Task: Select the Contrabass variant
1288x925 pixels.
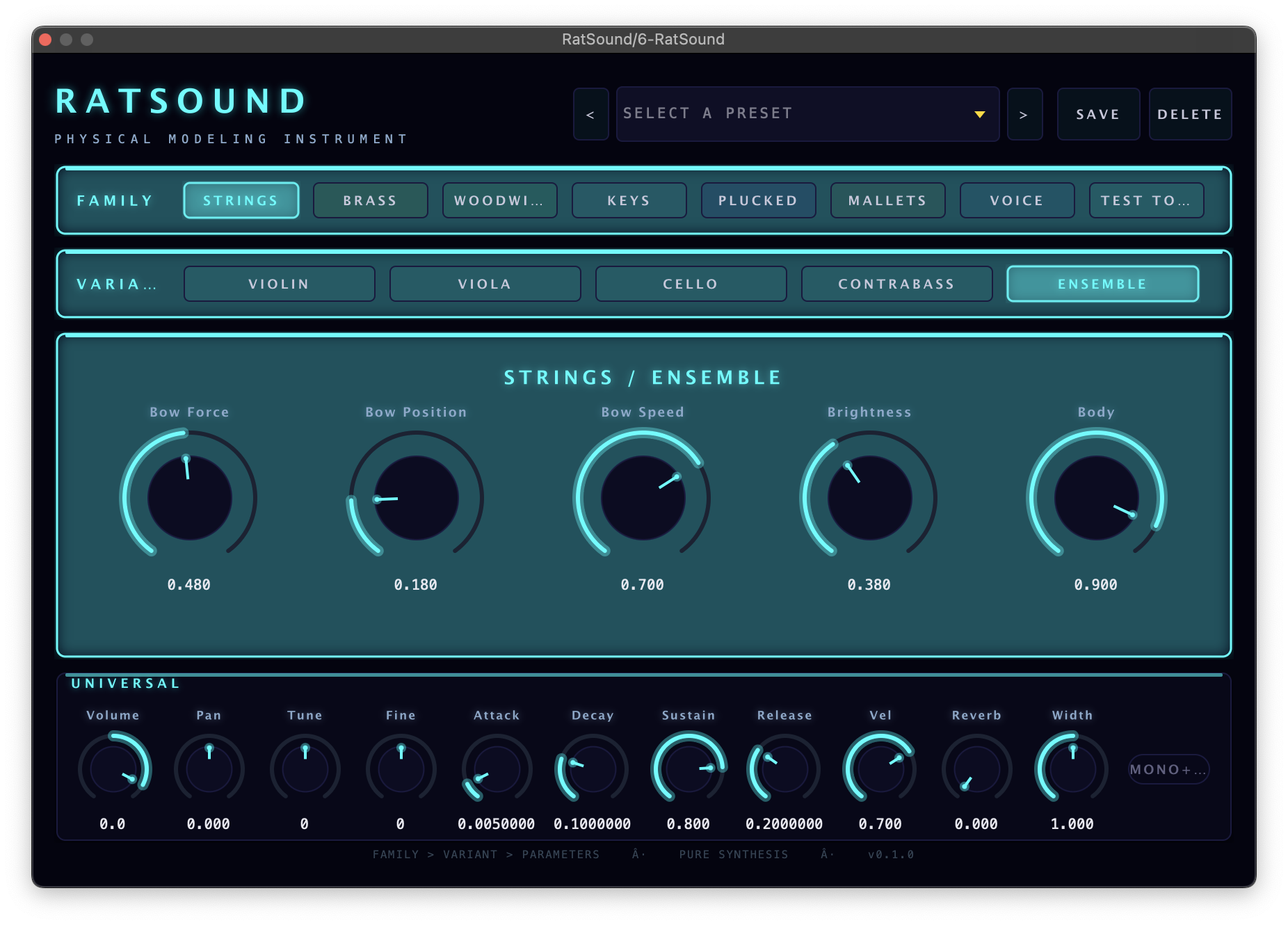Action: click(897, 284)
